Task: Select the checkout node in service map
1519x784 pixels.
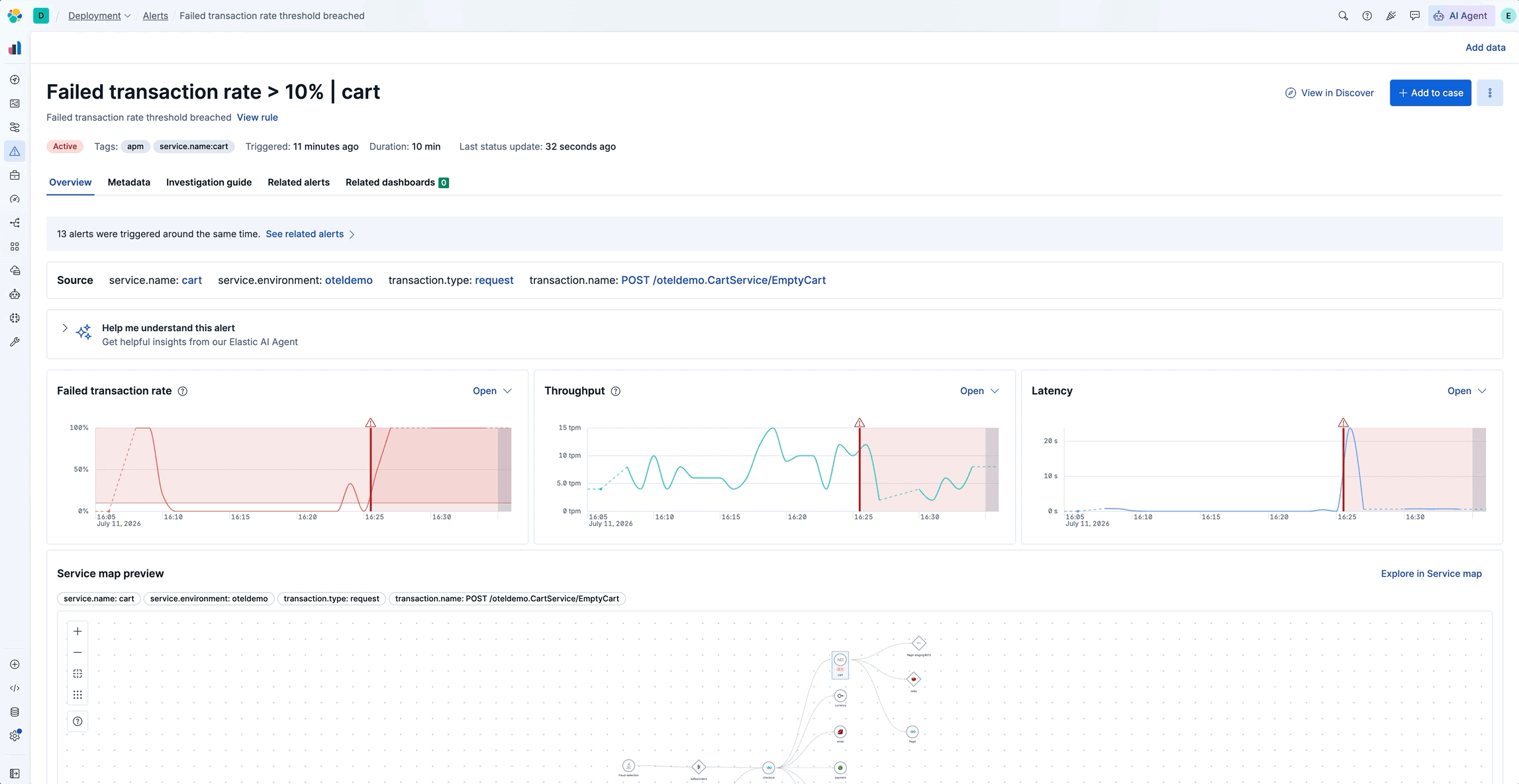Action: click(x=768, y=769)
